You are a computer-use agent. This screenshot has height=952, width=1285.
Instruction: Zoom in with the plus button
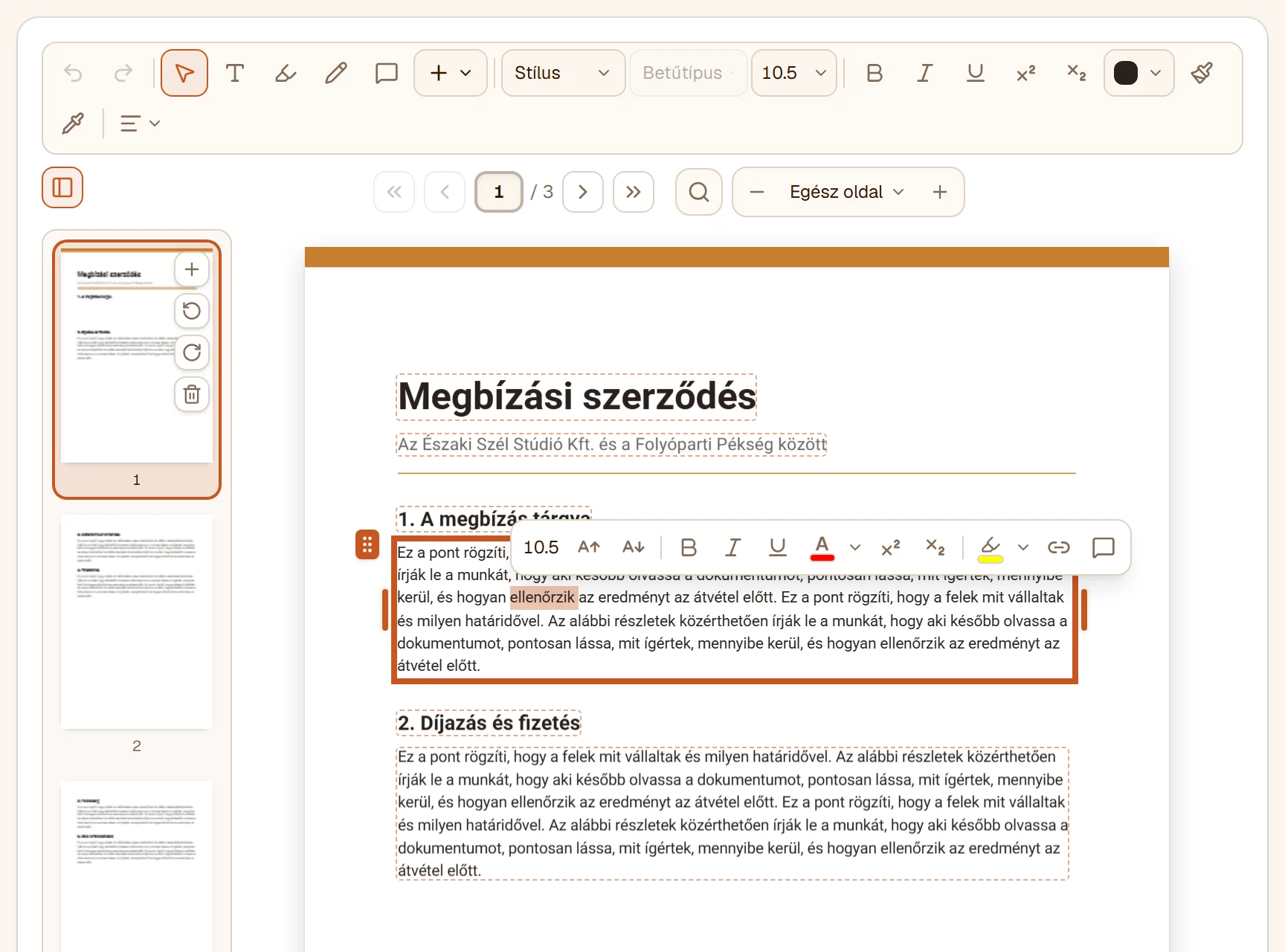click(940, 192)
